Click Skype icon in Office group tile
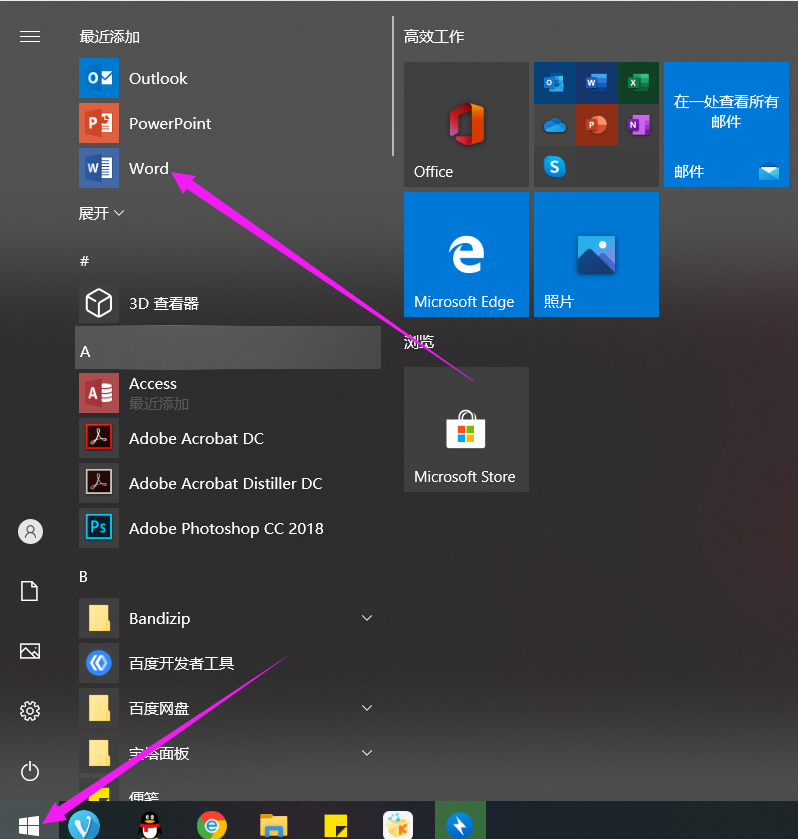 (x=554, y=166)
